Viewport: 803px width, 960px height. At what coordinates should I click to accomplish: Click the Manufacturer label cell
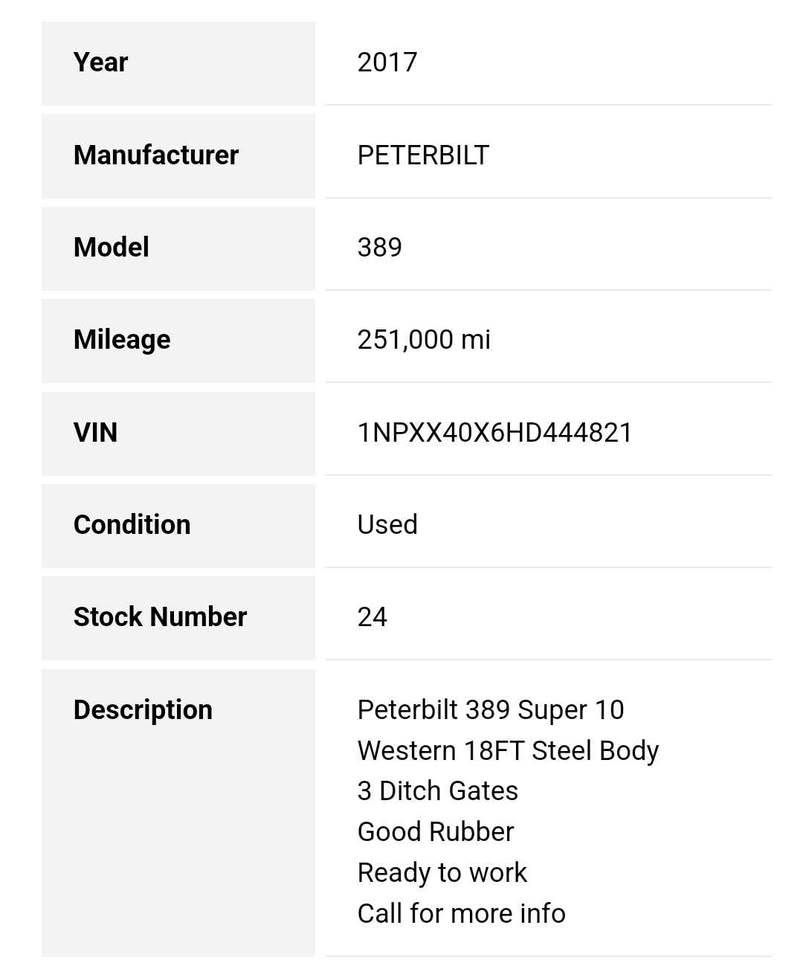(x=178, y=156)
